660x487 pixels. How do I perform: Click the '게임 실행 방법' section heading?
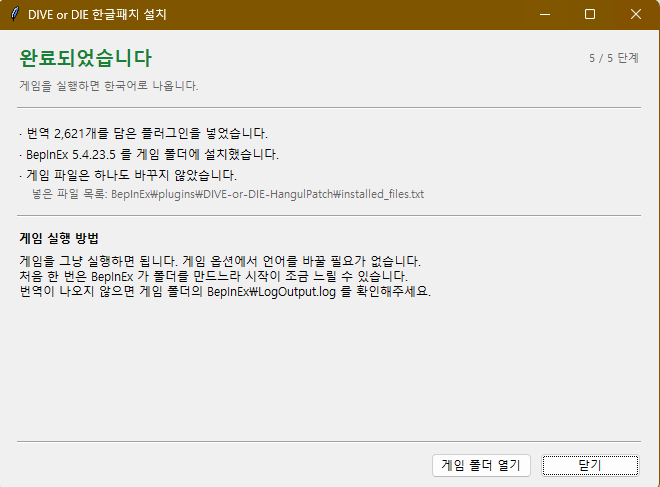(x=59, y=238)
